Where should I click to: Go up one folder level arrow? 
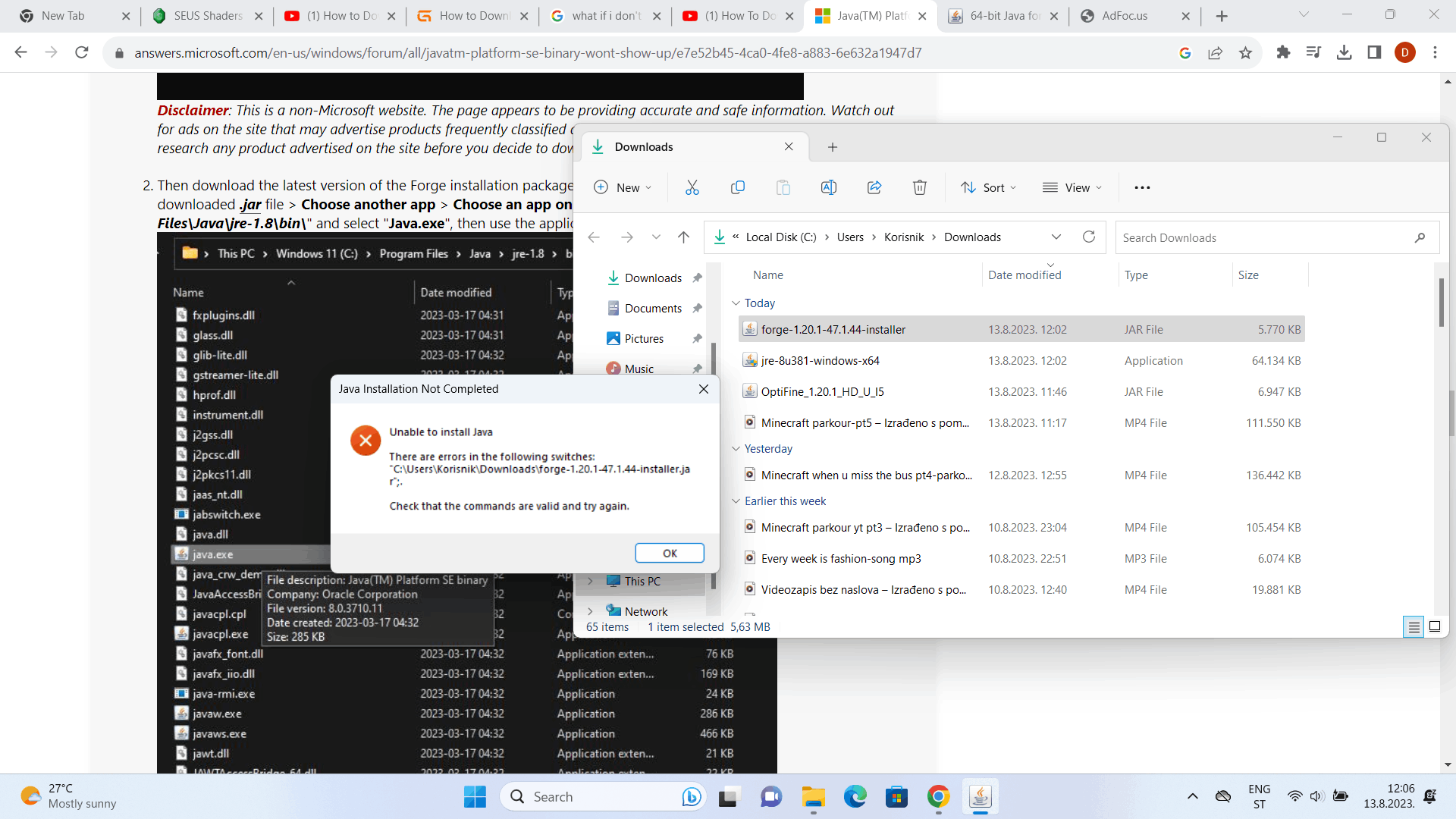[683, 237]
